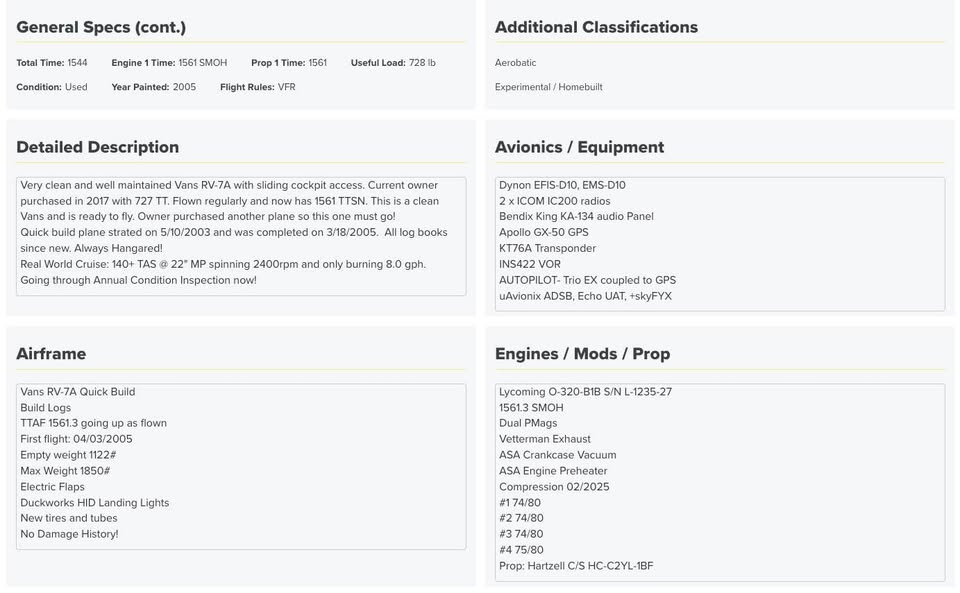The height and width of the screenshot is (593, 960).
Task: Click the 'Vetterman Exhaust' line
Action: point(545,439)
